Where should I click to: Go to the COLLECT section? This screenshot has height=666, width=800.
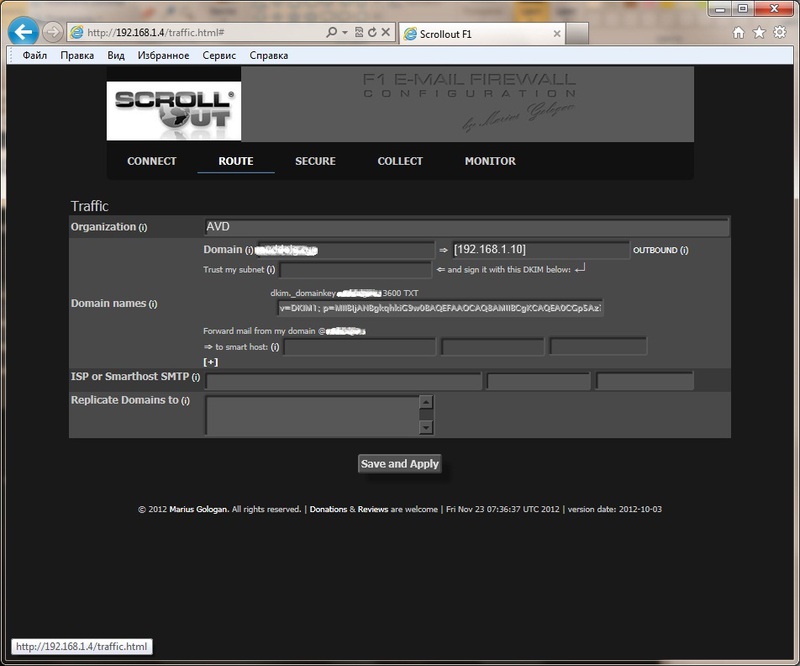tap(400, 161)
